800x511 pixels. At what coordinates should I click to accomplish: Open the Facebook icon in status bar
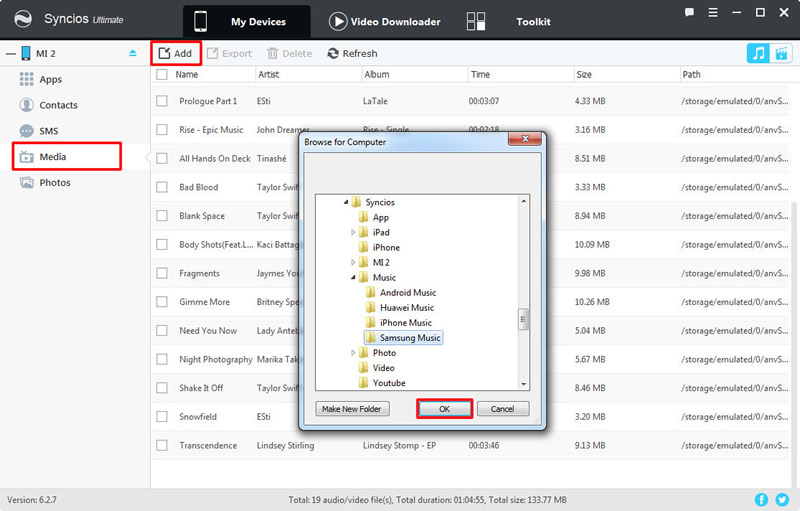click(761, 500)
